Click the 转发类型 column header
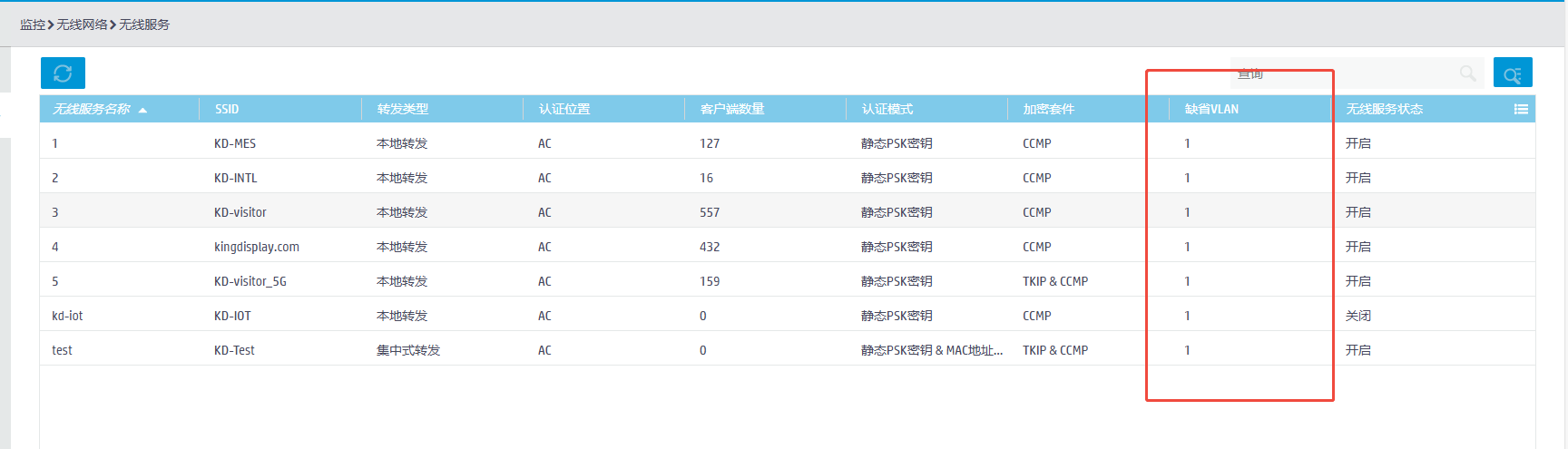The height and width of the screenshot is (449, 1568). click(403, 110)
